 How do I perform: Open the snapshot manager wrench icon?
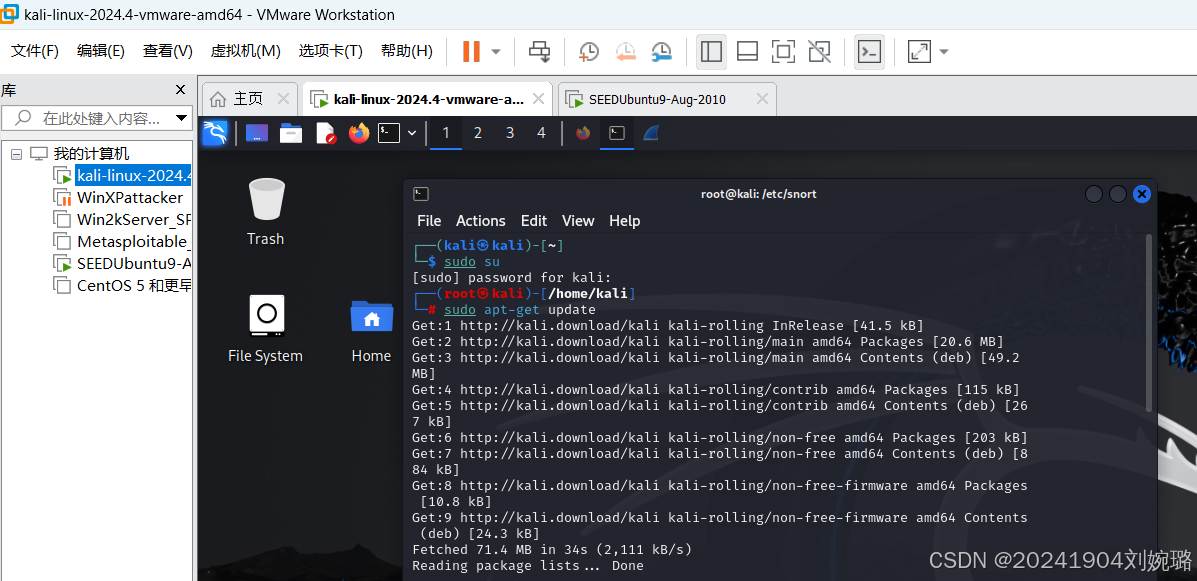[x=662, y=51]
